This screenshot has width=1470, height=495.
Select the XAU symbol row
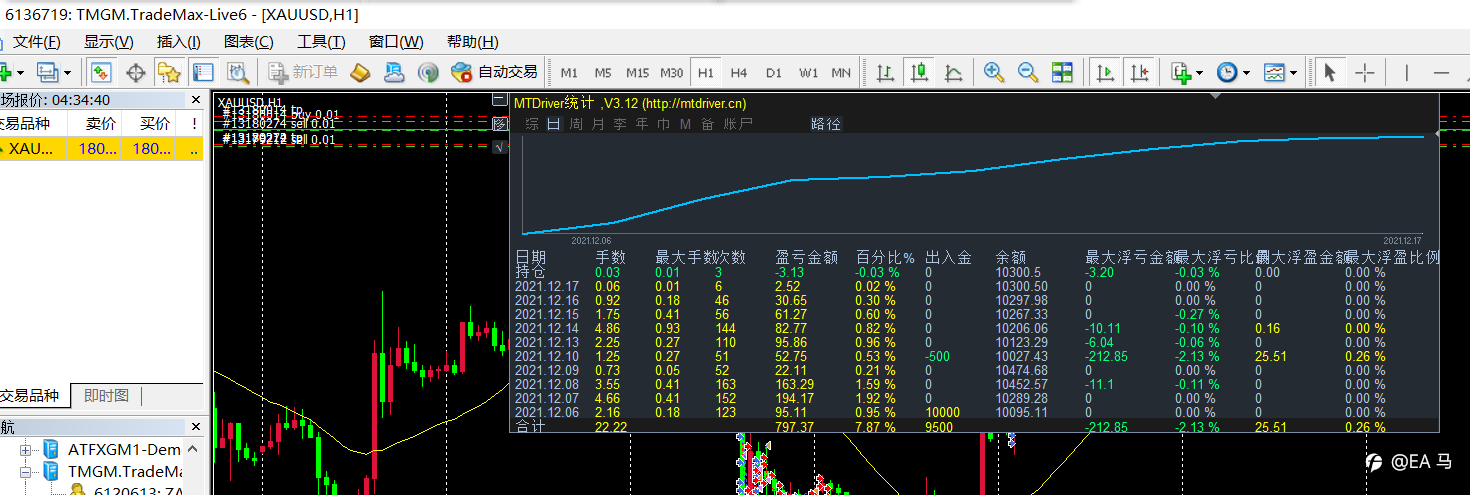pyautogui.click(x=101, y=148)
